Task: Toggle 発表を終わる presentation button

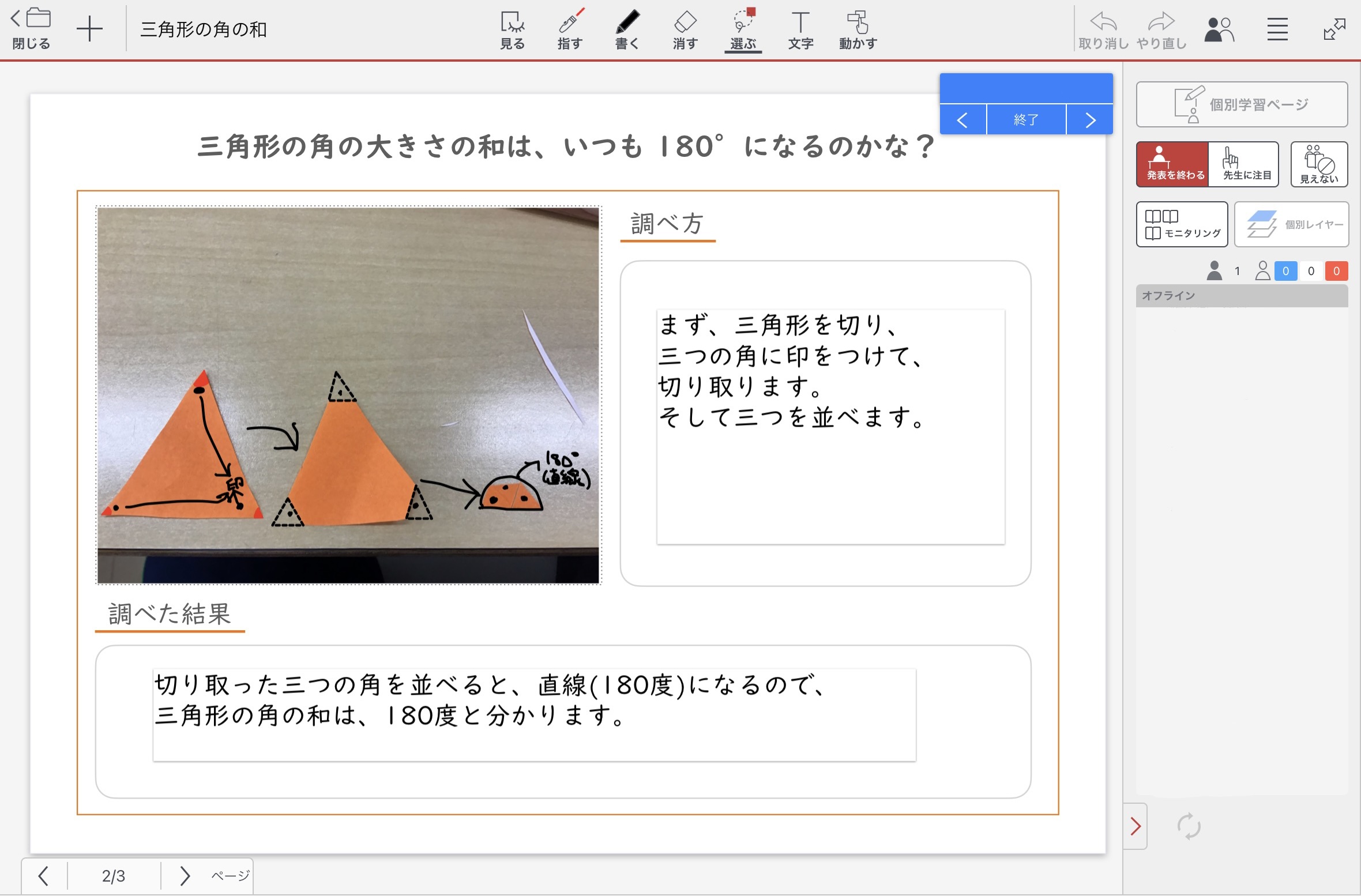Action: [1172, 164]
